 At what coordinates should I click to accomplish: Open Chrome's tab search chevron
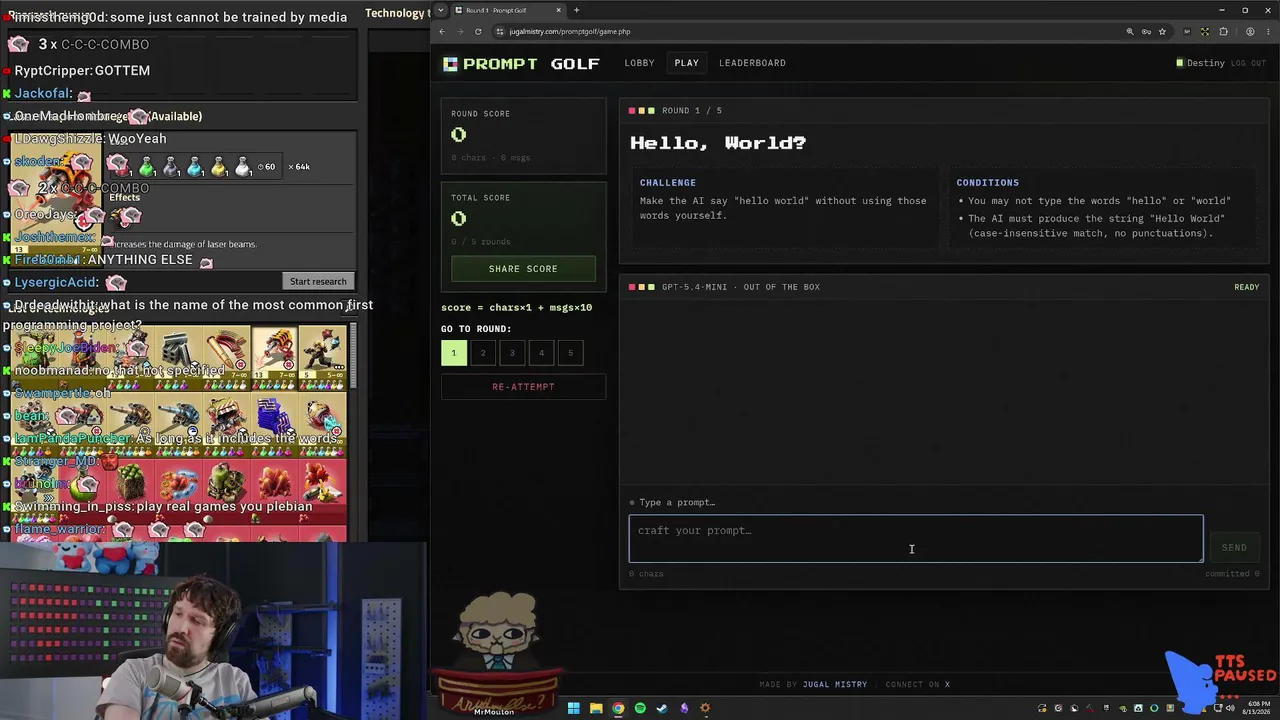[442, 10]
